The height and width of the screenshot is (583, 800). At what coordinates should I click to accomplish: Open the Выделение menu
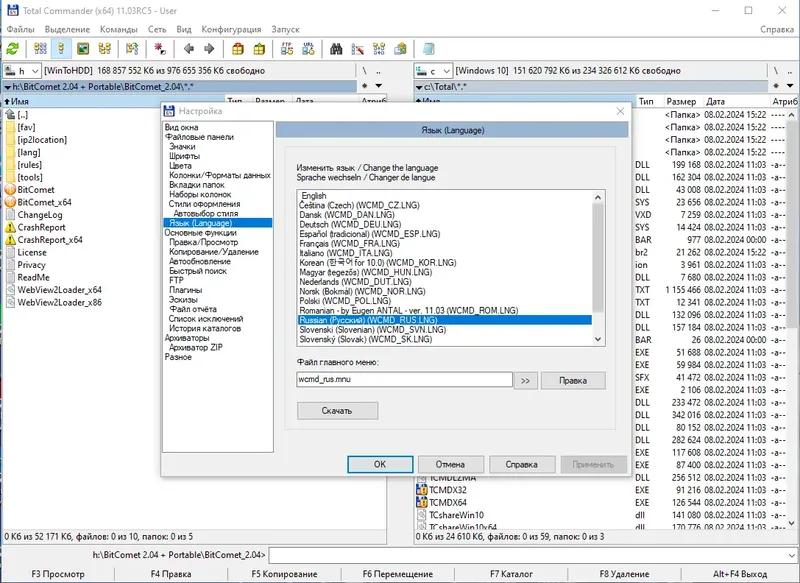tap(67, 30)
